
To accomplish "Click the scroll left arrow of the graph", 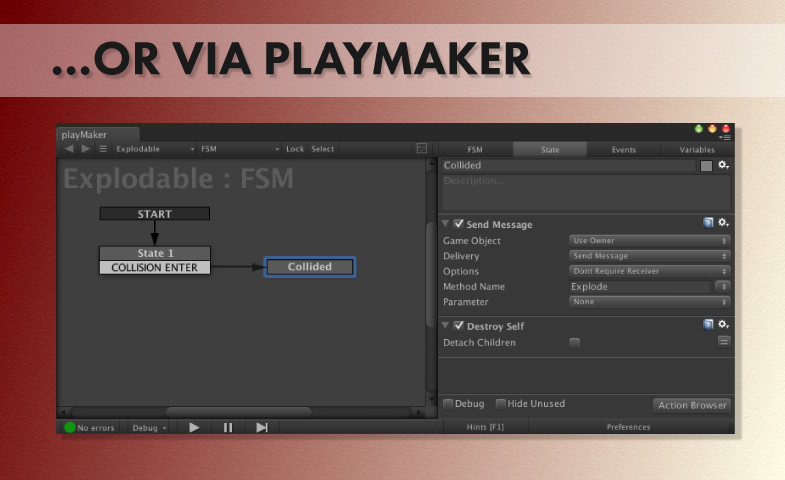I will click(63, 412).
